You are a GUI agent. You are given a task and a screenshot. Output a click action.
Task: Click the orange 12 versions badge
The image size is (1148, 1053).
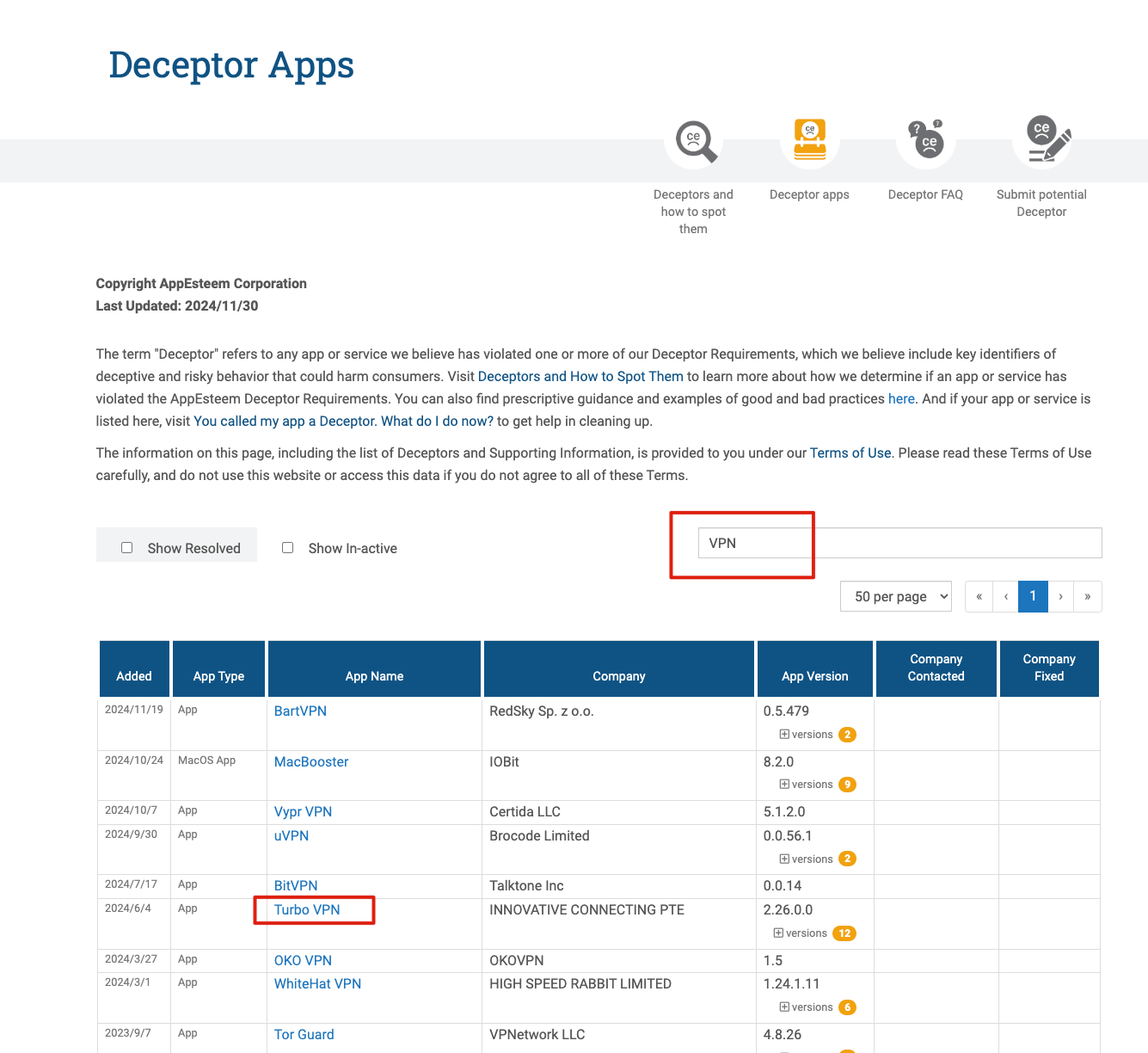pos(844,933)
